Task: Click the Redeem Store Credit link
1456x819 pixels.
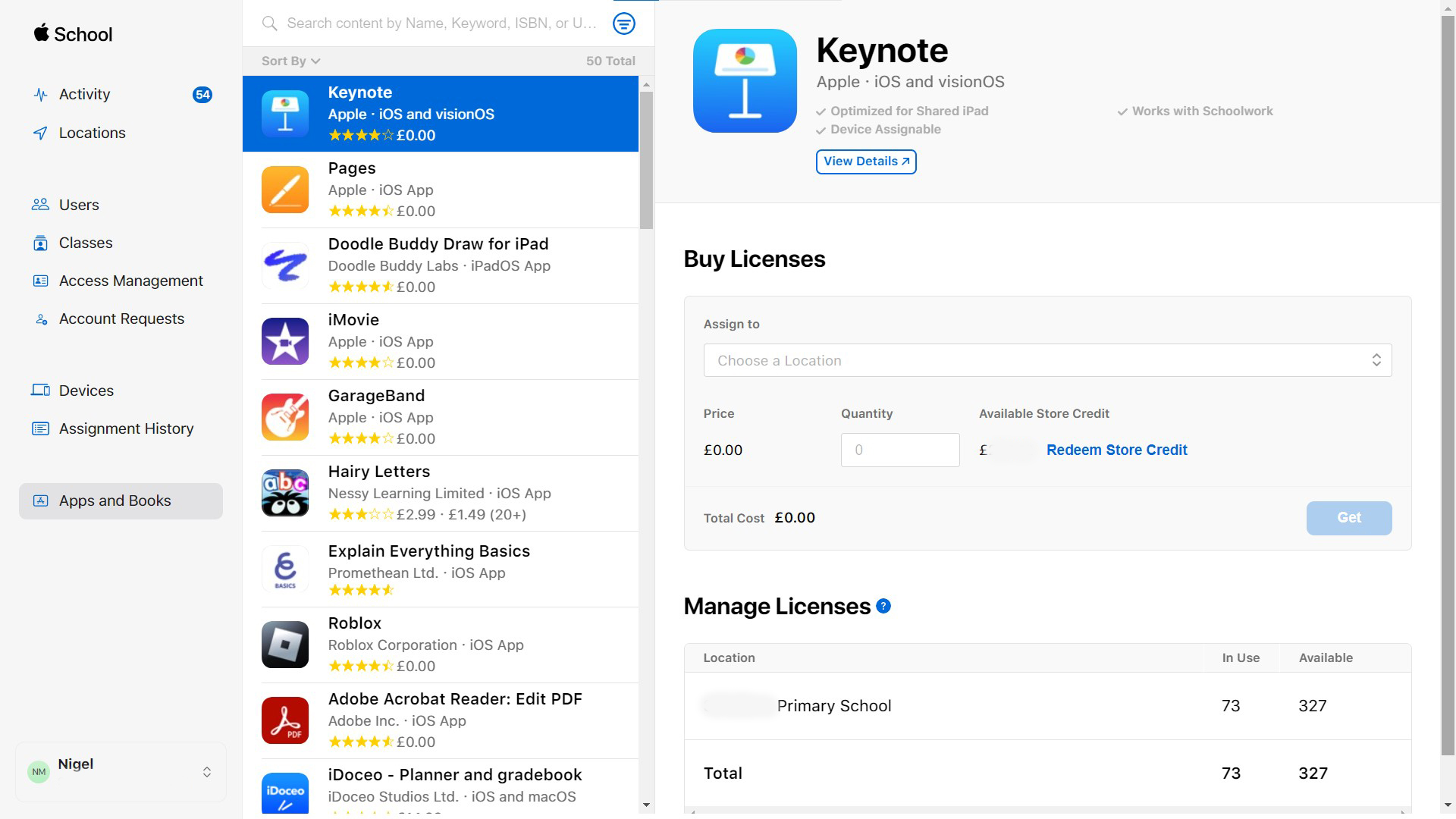Action: 1116,450
